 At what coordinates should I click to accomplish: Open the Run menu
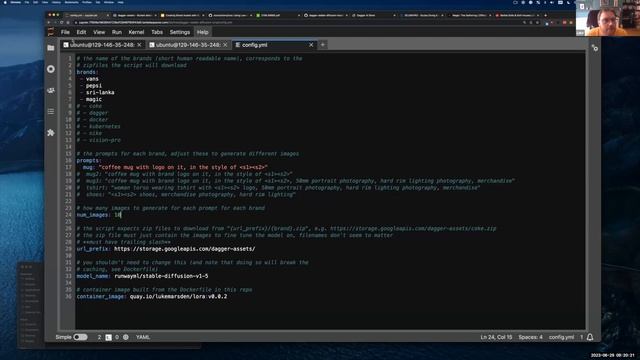117,32
